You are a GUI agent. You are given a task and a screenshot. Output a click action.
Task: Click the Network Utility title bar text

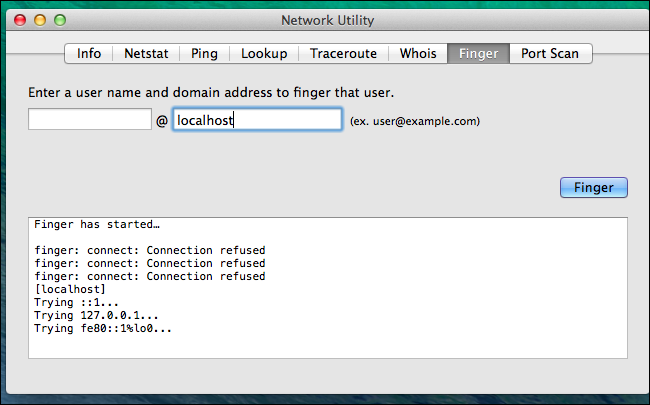(325, 19)
